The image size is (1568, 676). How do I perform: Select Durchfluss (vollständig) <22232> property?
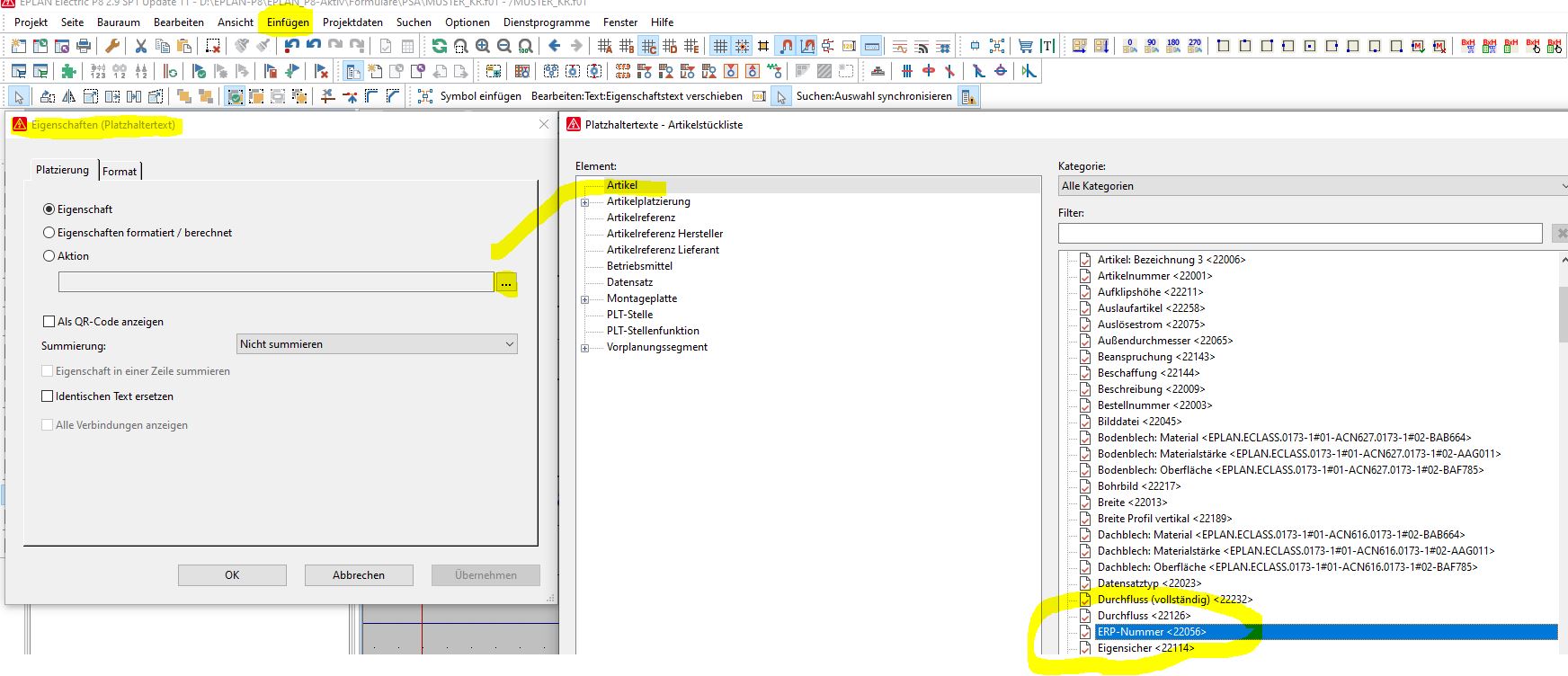click(1175, 600)
